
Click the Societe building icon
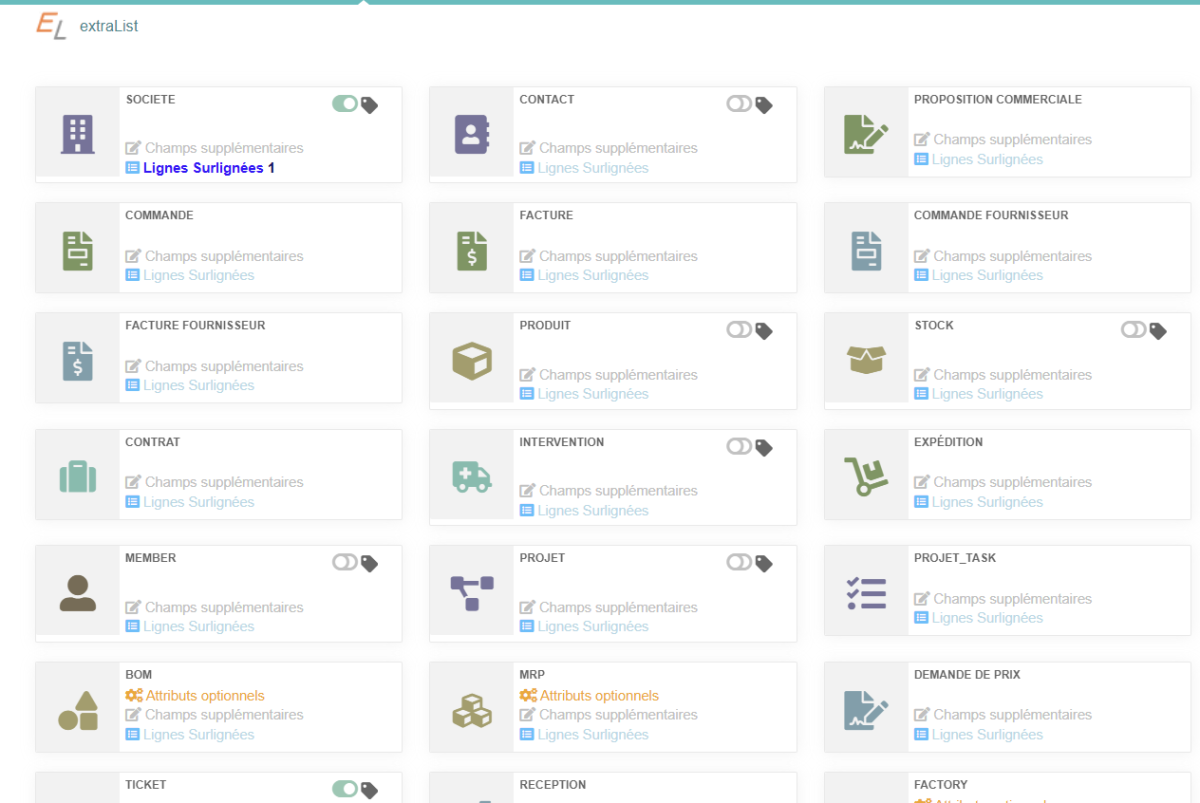pos(78,133)
